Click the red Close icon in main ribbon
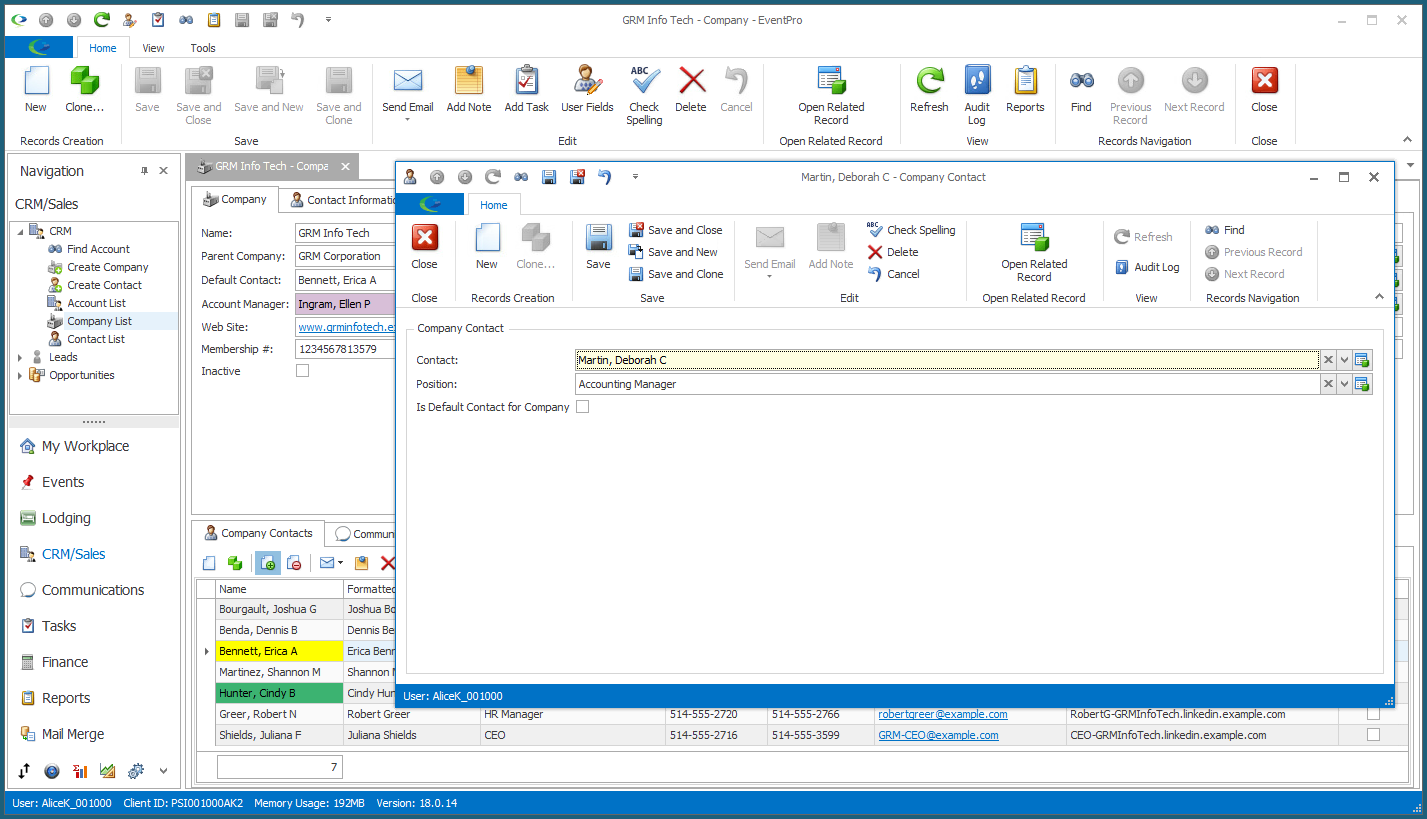 (x=1264, y=90)
